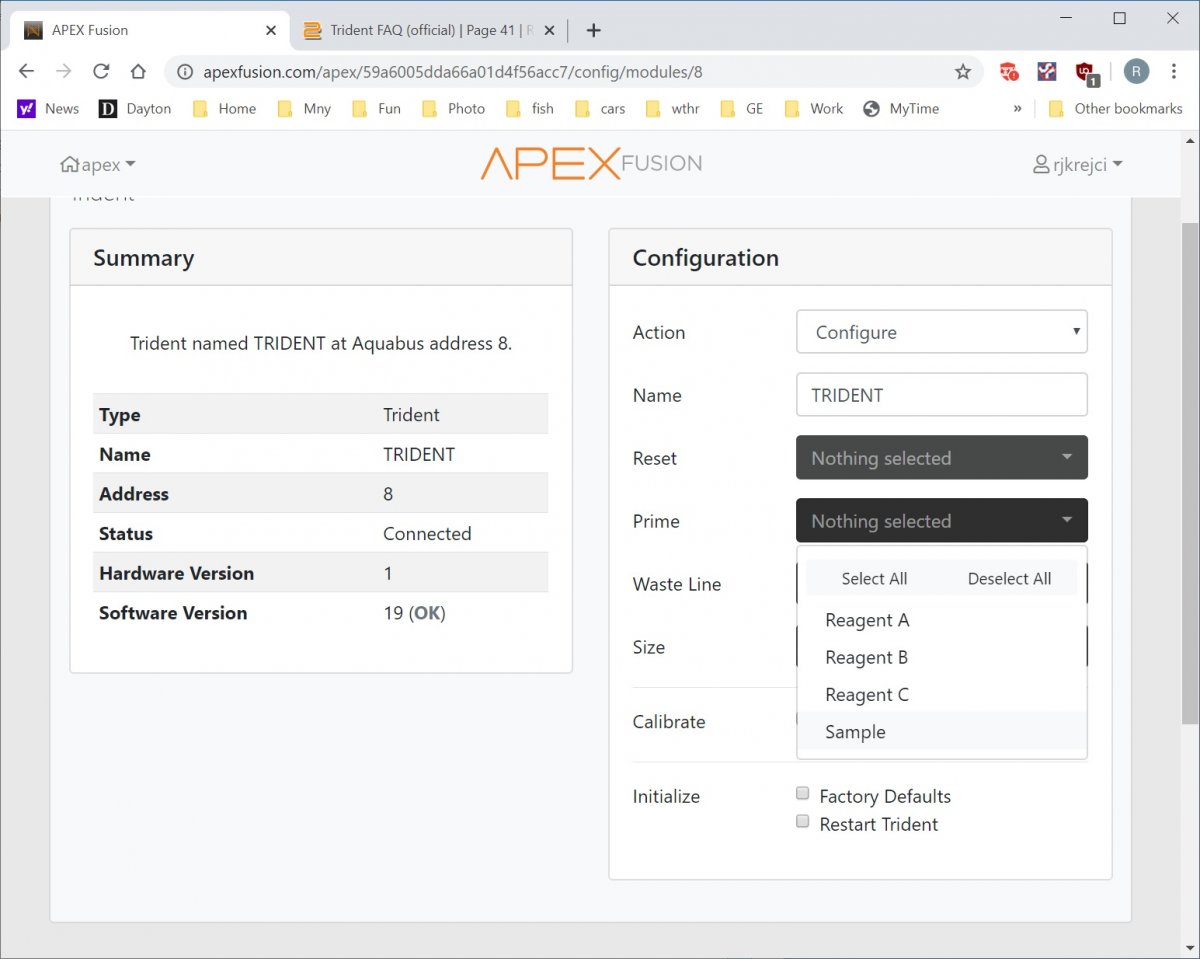Choose Reagent C in Prime list
1200x959 pixels.
tap(941, 694)
